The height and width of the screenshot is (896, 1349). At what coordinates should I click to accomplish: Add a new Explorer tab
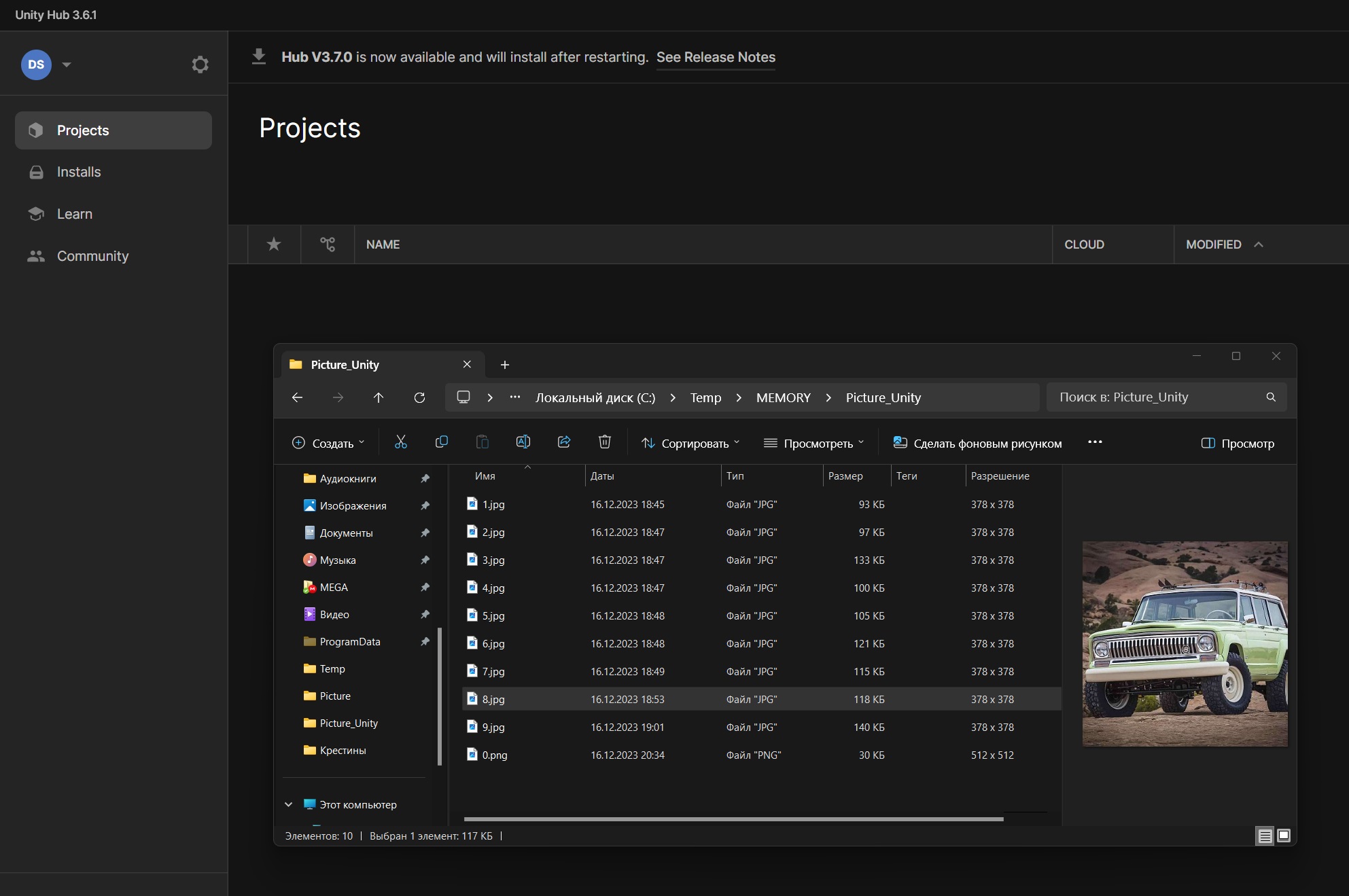pyautogui.click(x=504, y=365)
